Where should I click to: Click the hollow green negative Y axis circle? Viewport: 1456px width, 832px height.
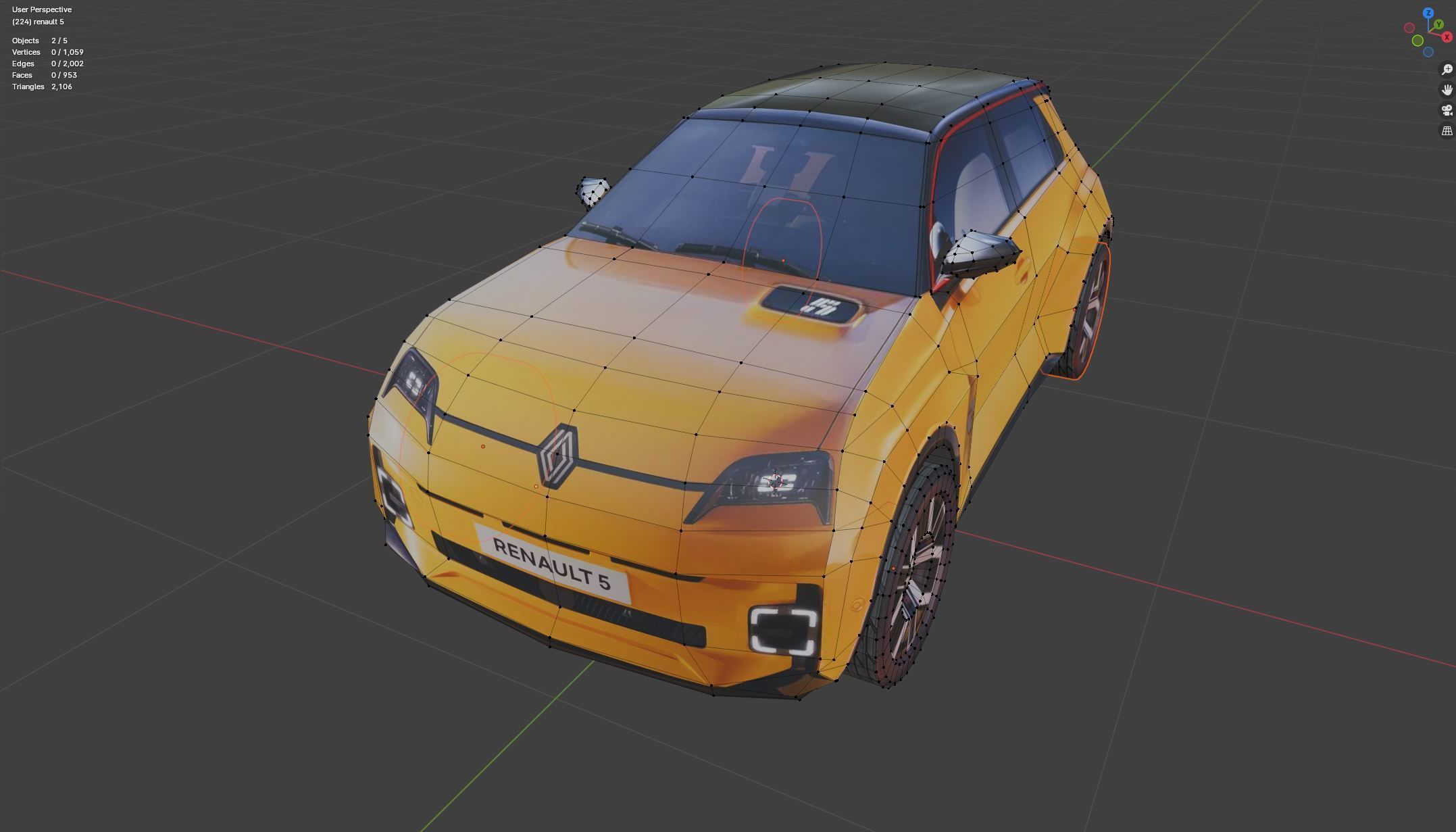click(1417, 41)
